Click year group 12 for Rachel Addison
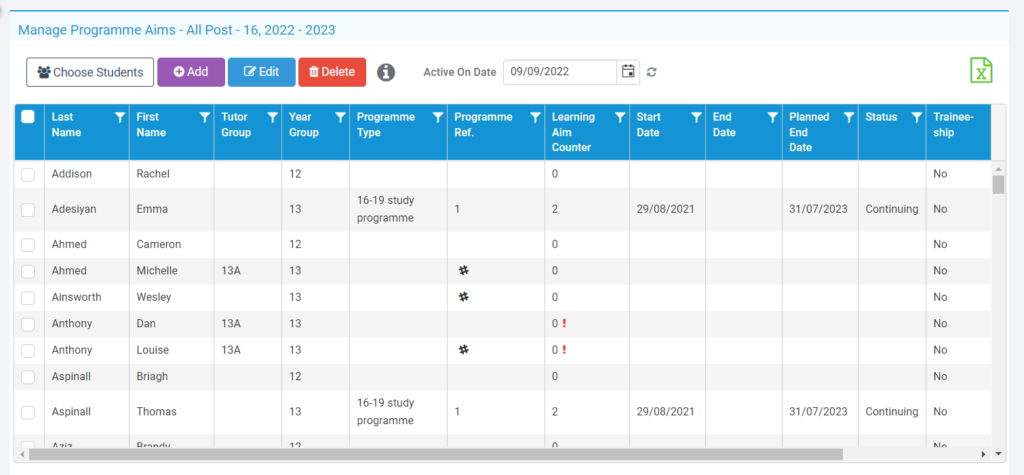This screenshot has height=475, width=1024. click(295, 174)
